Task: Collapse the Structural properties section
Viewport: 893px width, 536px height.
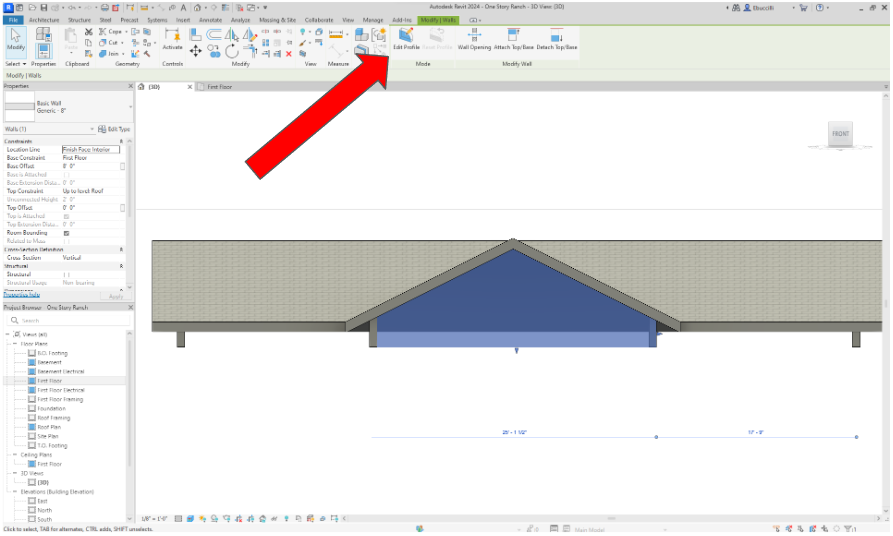Action: click(121, 266)
